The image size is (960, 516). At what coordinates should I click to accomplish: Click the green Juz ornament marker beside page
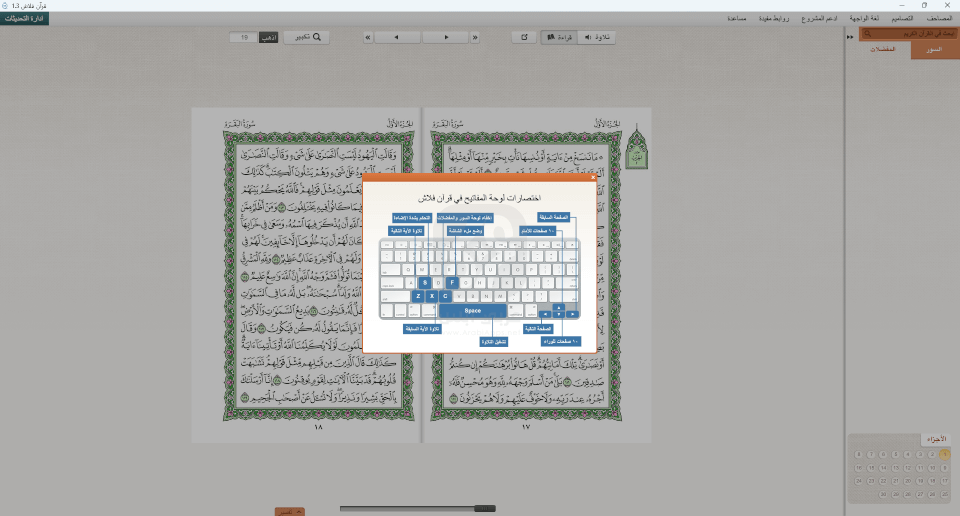pyautogui.click(x=636, y=147)
